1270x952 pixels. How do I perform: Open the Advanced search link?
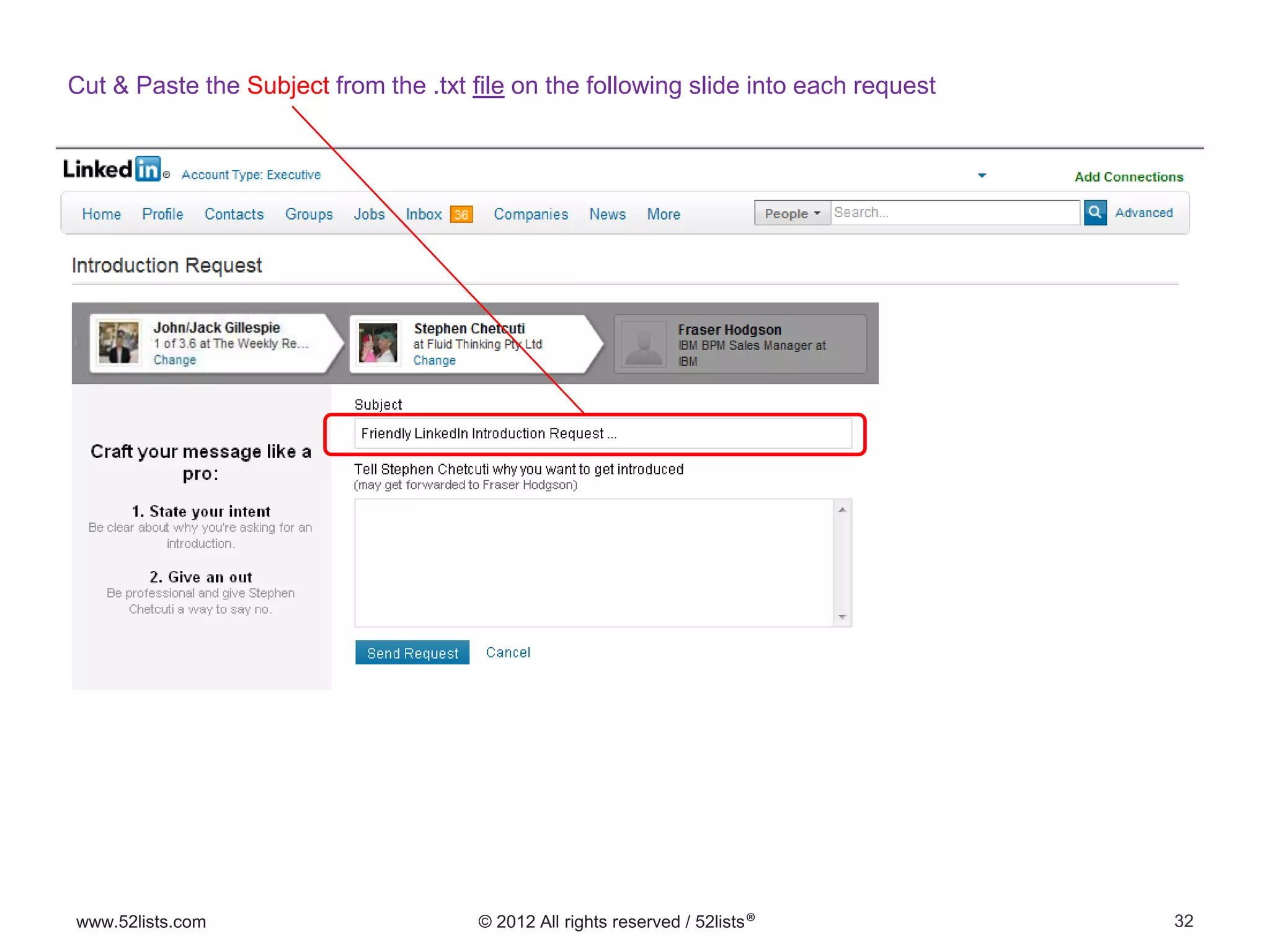tap(1143, 213)
